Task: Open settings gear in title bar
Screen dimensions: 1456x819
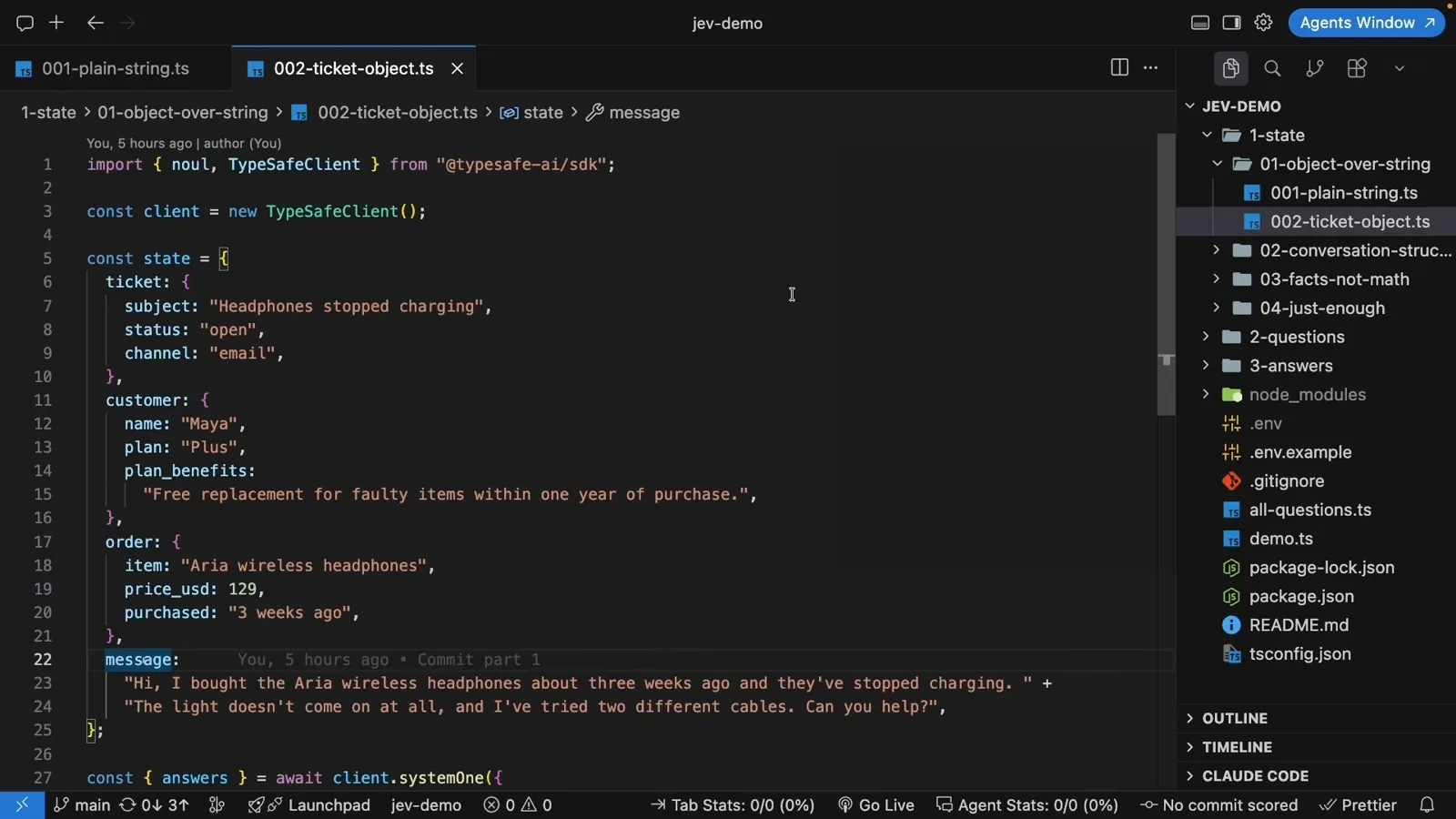Action: (1263, 23)
